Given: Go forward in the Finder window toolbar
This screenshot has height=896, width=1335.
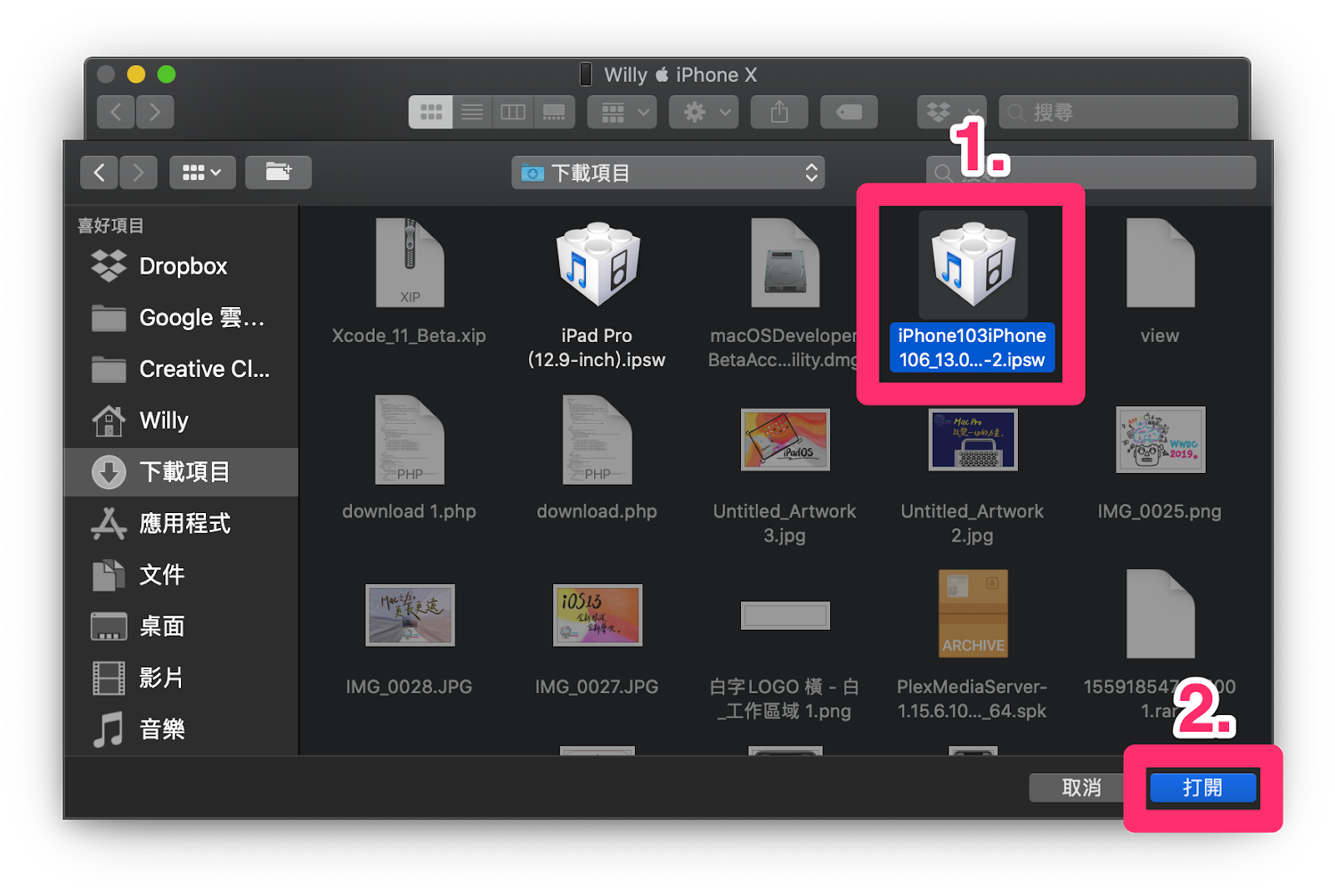Looking at the screenshot, I should pyautogui.click(x=154, y=112).
